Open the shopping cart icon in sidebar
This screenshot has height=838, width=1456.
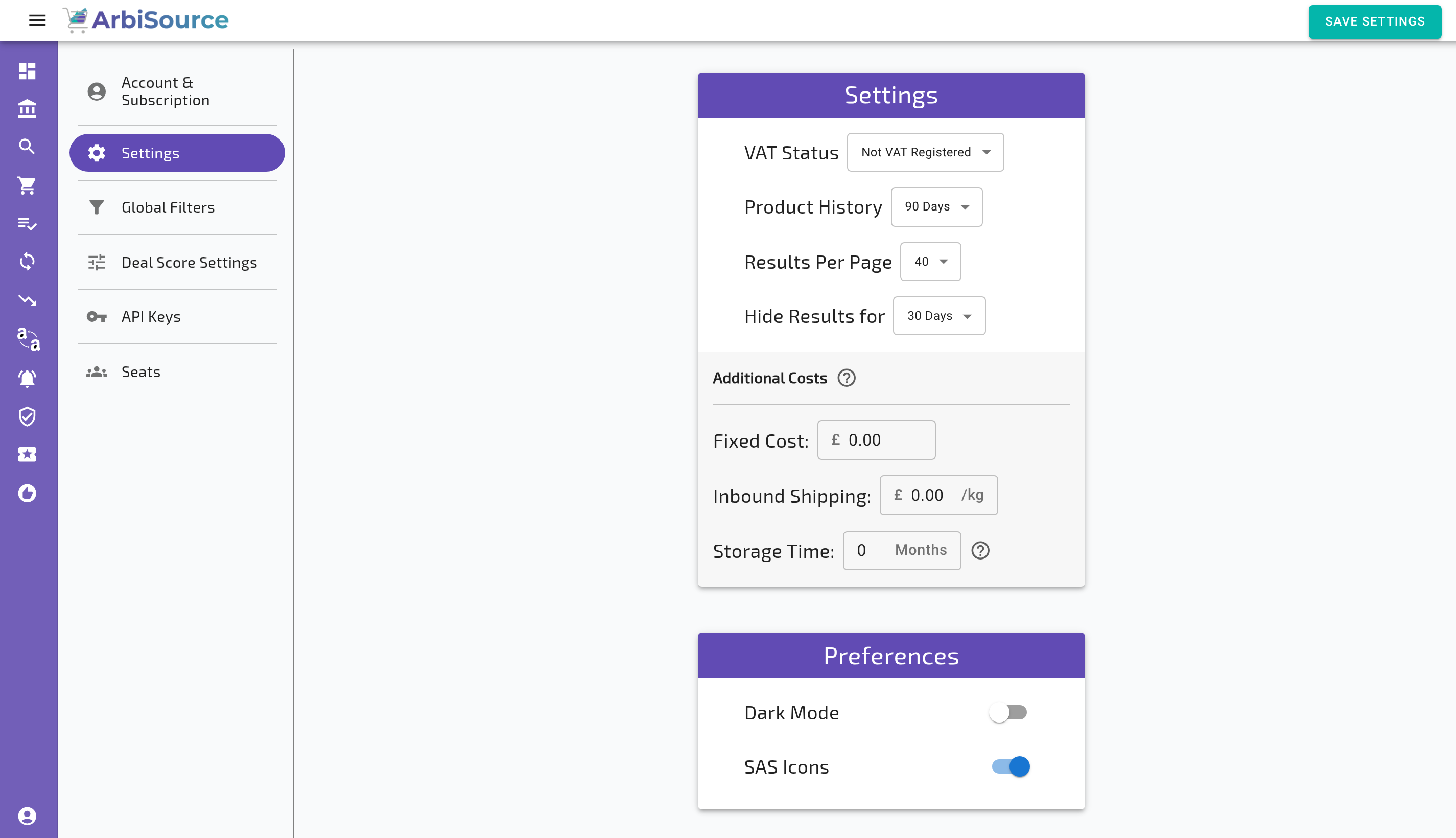[x=27, y=185]
